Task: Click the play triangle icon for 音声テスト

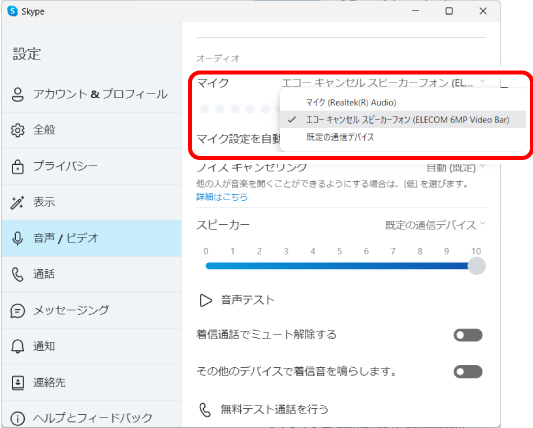Action: tap(205, 300)
